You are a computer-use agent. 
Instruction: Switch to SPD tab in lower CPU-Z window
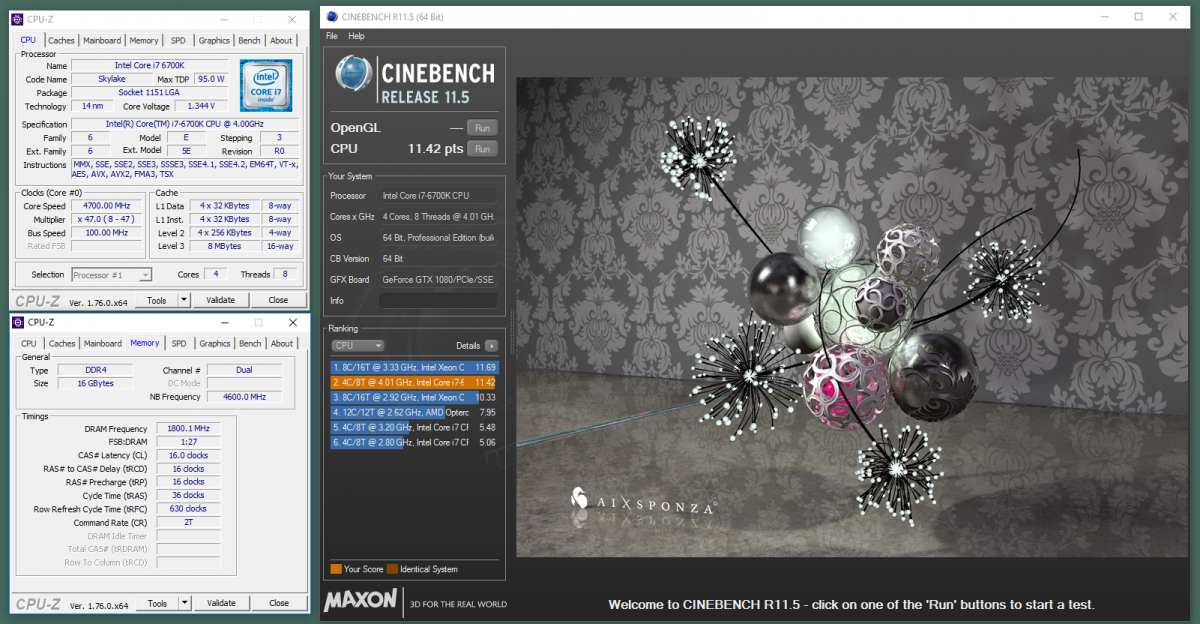[x=179, y=344]
